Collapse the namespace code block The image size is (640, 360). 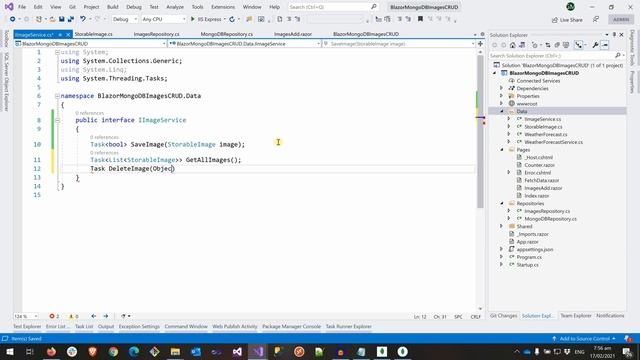tap(57, 96)
